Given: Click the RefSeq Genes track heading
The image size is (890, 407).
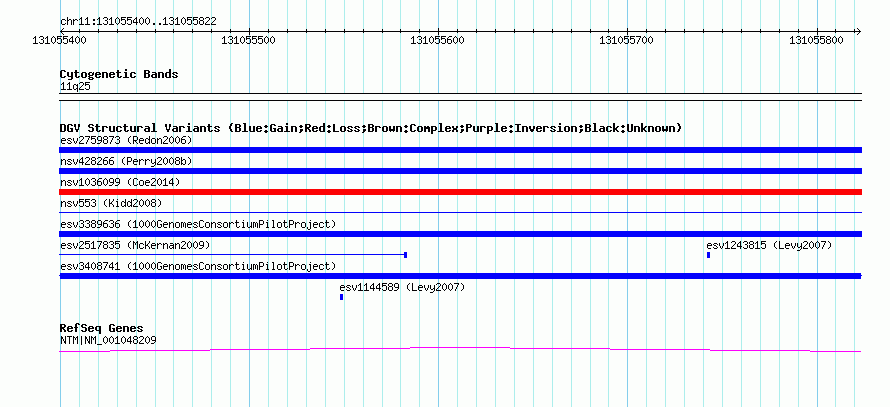Looking at the screenshot, I should pyautogui.click(x=102, y=328).
